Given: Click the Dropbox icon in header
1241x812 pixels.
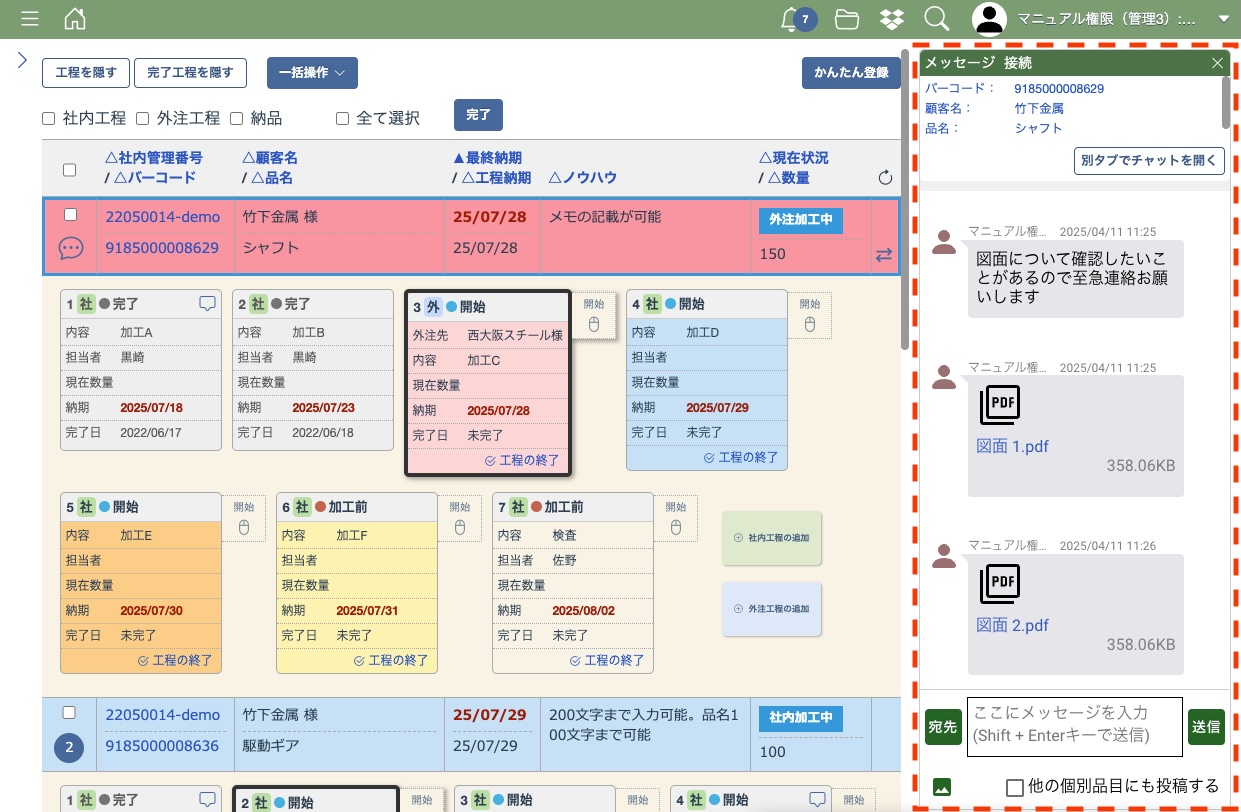Looking at the screenshot, I should (x=891, y=19).
